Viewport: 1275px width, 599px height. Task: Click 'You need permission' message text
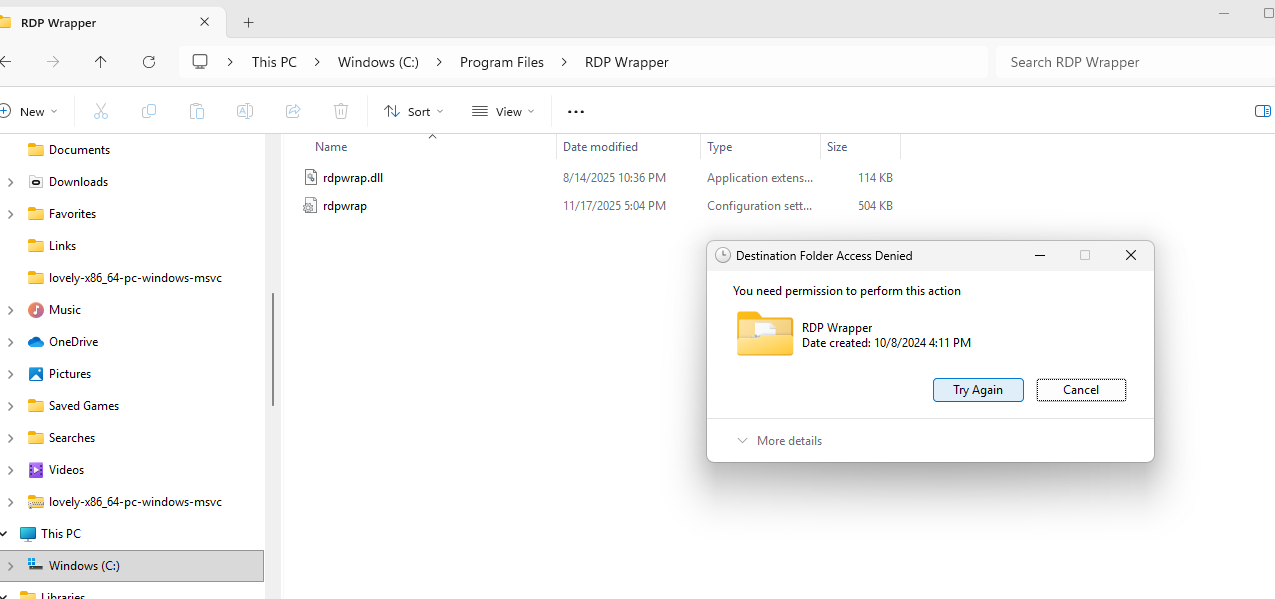pos(847,291)
